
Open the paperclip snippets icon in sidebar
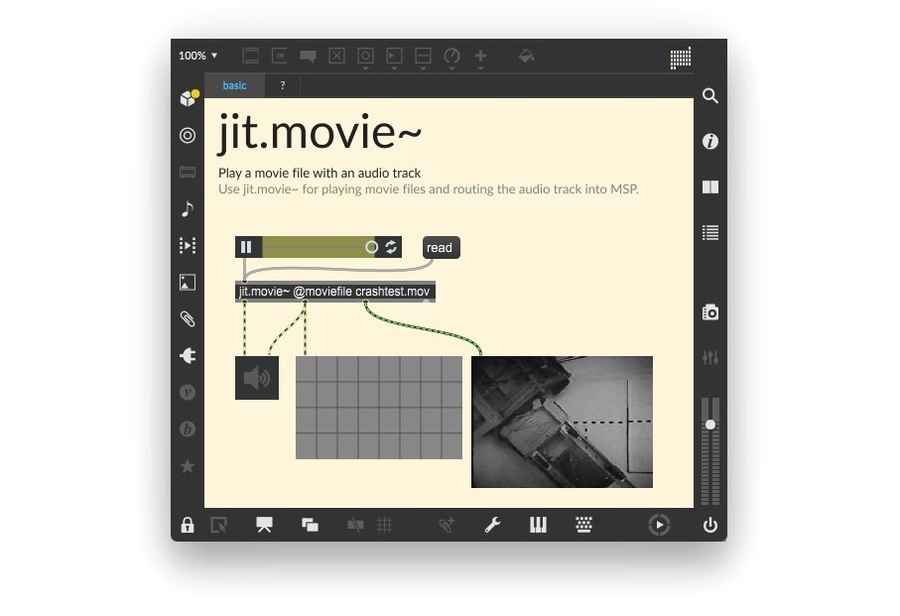[187, 319]
